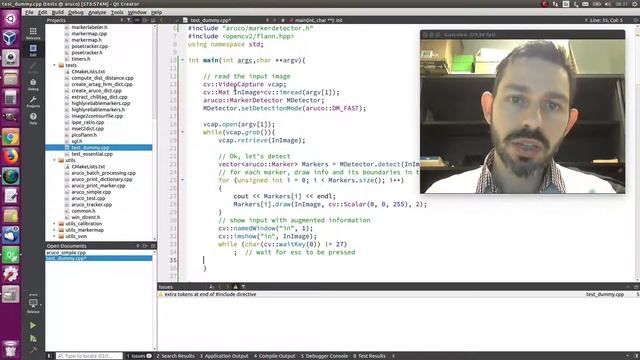
Task: Open the Trash from the dock
Action: [11, 350]
